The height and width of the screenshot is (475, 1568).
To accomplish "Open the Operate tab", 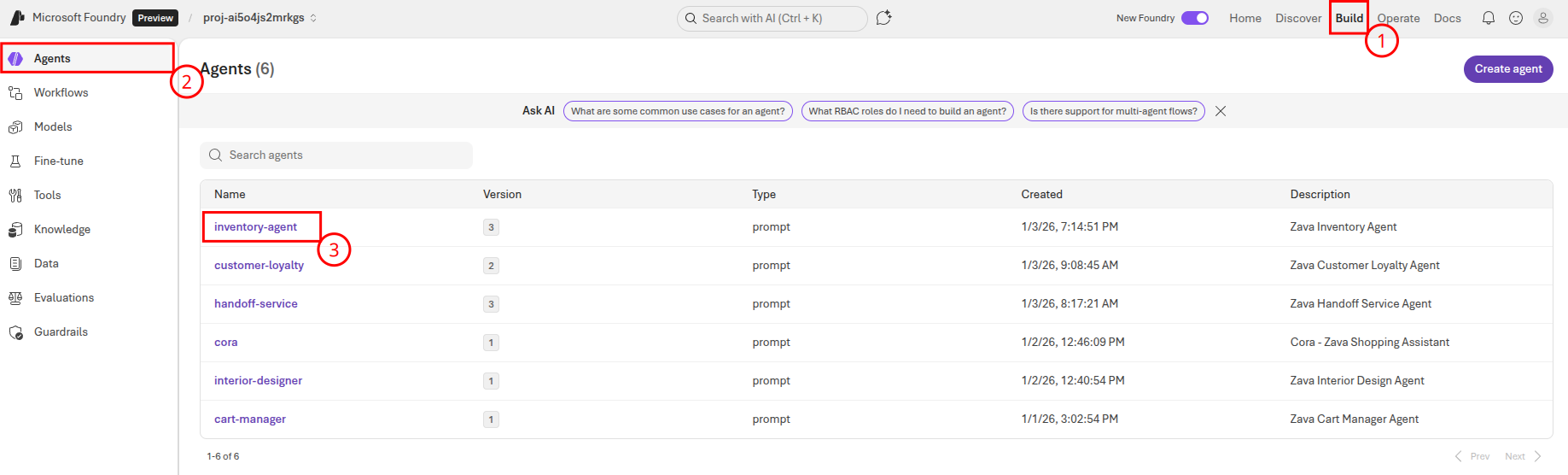I will (x=1398, y=18).
